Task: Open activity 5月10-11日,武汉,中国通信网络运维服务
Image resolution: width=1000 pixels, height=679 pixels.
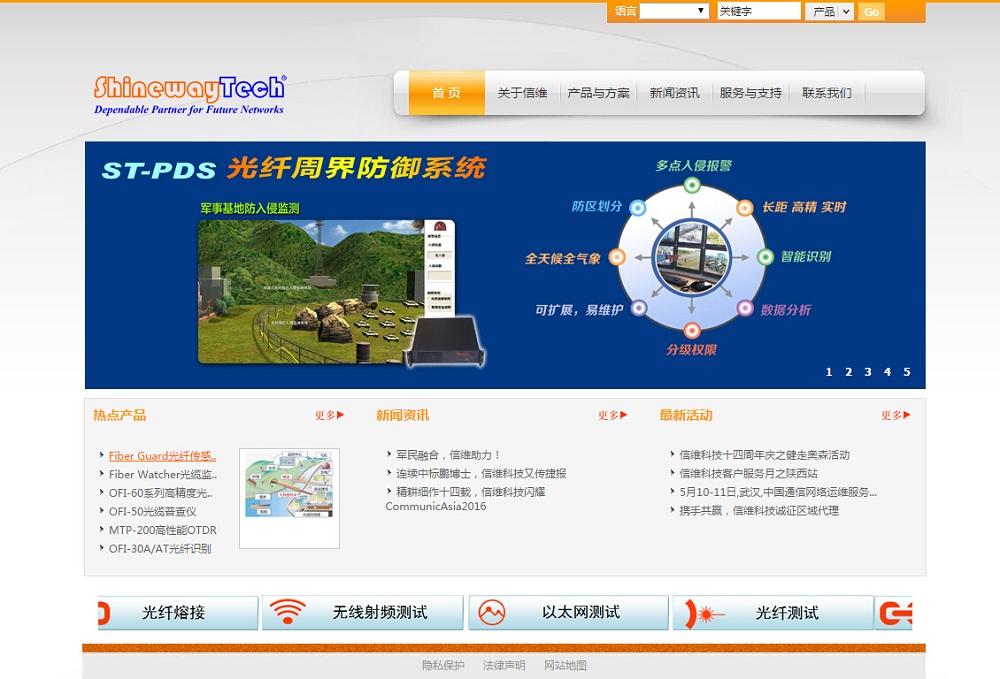Action: pos(777,492)
